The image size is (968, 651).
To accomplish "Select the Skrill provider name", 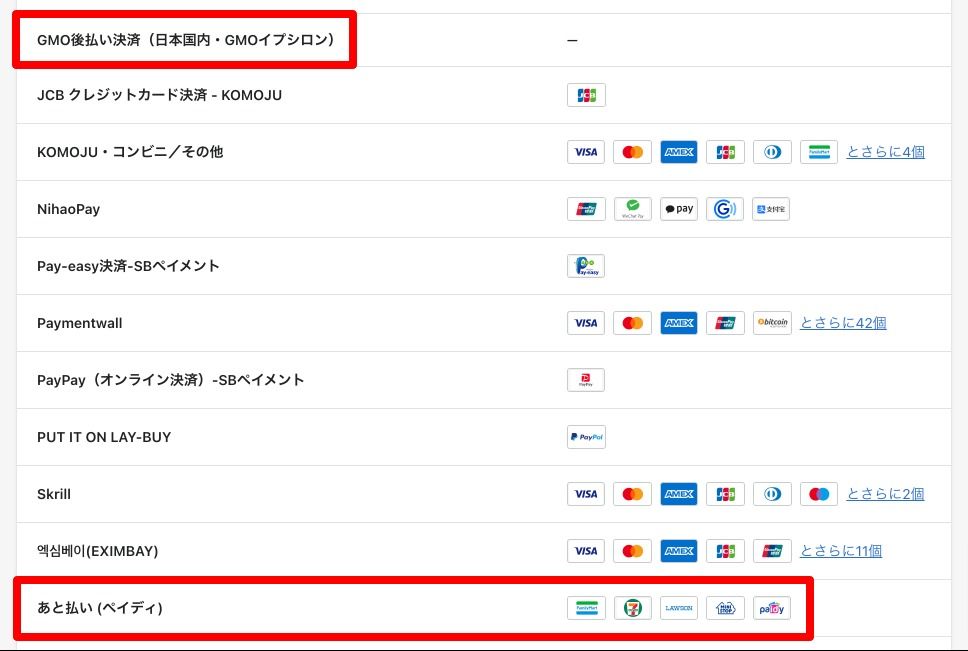I will coord(54,494).
